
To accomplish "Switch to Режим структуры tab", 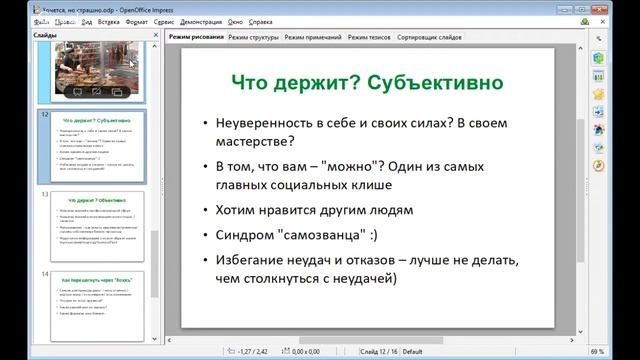I will click(x=253, y=37).
